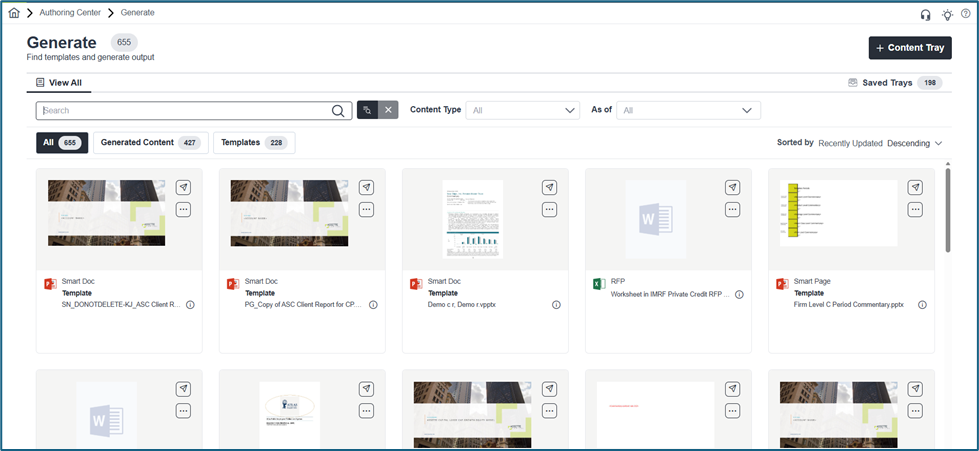Open help via the question mark icon
Viewport: 979px width, 451px height.
click(x=965, y=14)
